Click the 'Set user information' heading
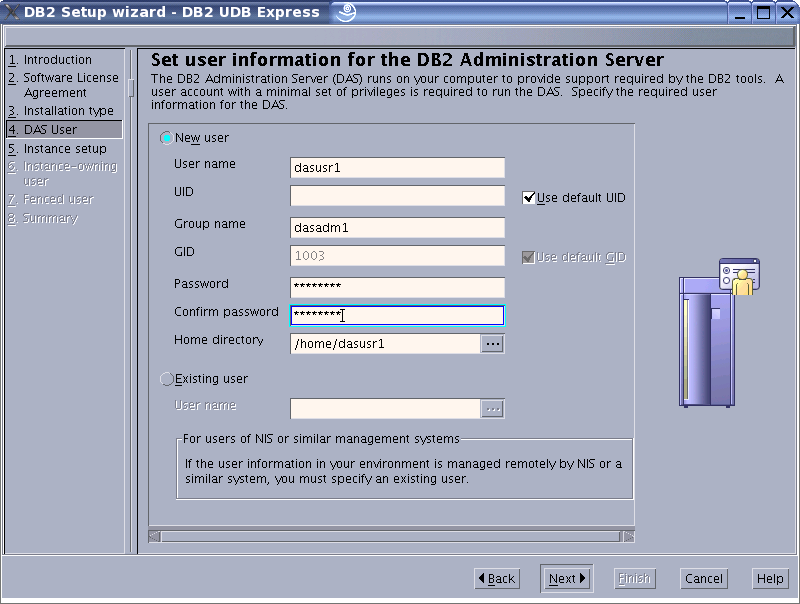800x604 pixels. (407, 60)
